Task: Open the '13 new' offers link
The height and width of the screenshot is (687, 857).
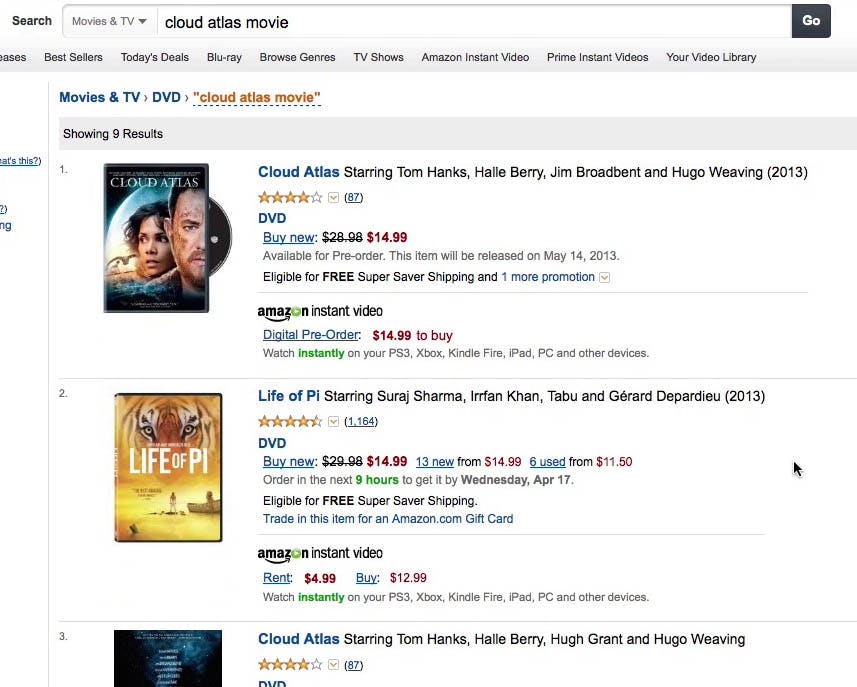Action: tap(434, 462)
